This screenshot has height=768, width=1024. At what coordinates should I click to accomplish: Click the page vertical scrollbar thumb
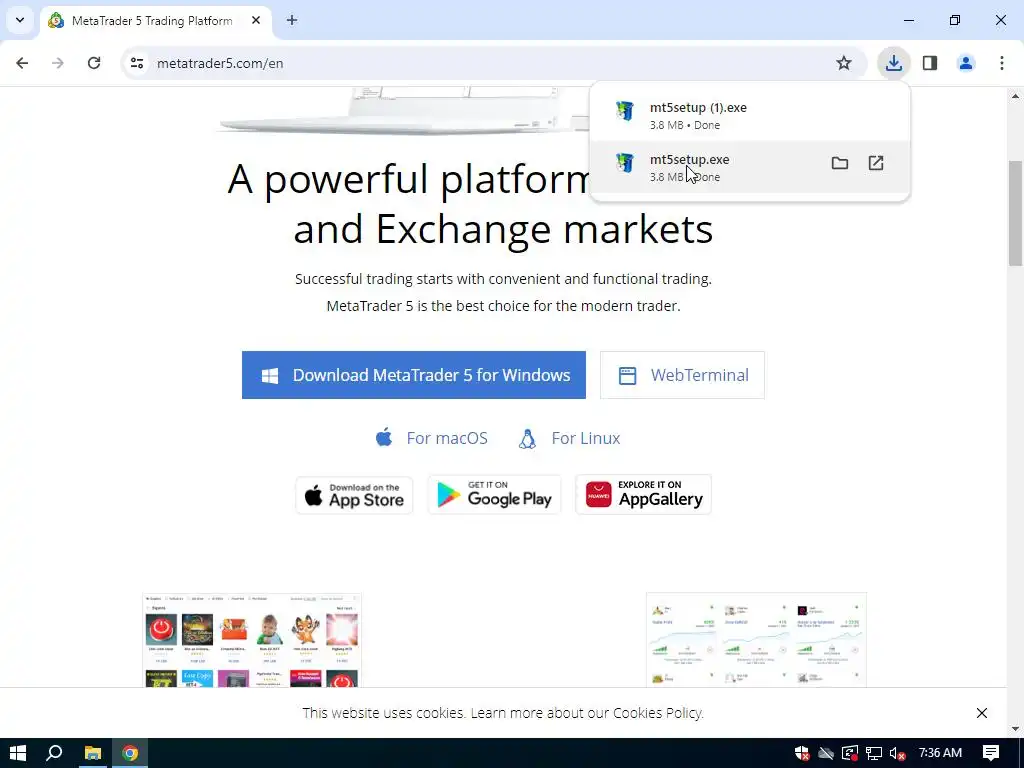[x=1015, y=214]
